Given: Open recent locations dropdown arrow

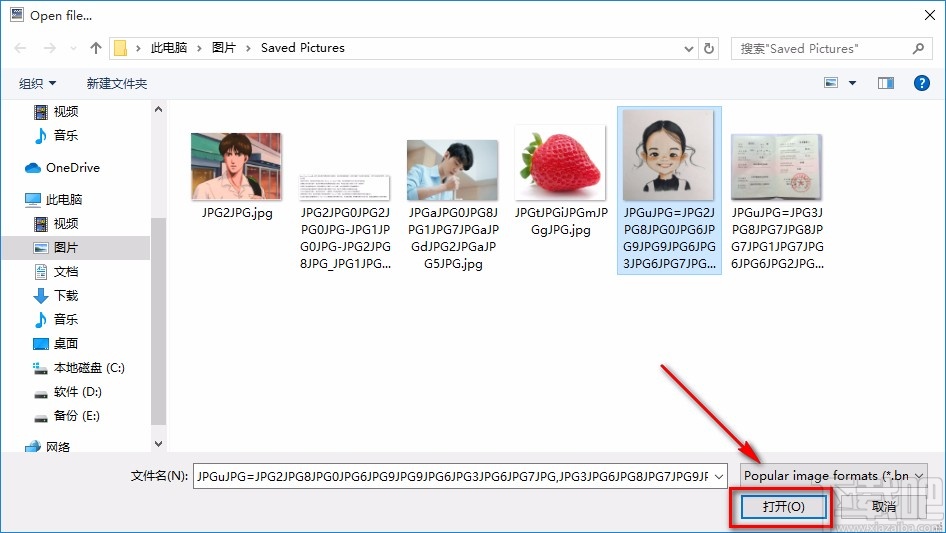Looking at the screenshot, I should [x=73, y=48].
